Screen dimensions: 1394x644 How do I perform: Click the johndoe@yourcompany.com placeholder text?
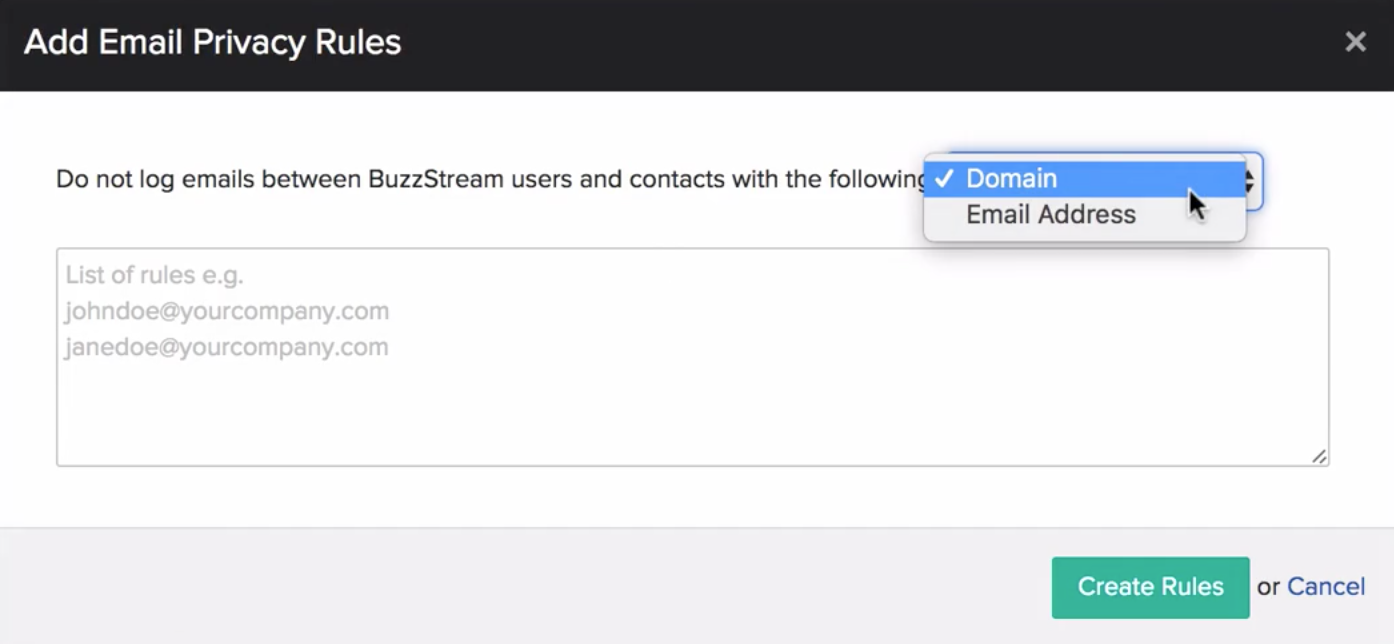coord(227,311)
